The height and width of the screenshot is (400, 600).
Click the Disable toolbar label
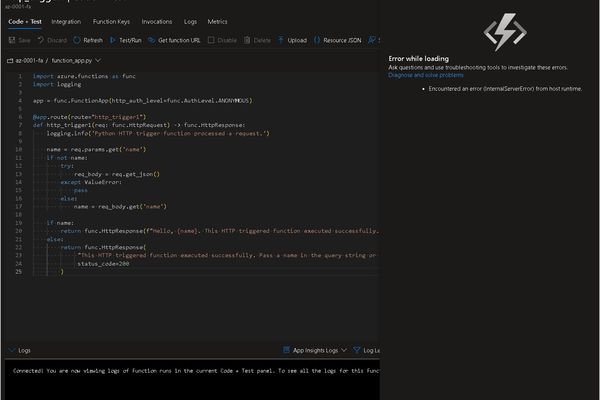(227, 40)
